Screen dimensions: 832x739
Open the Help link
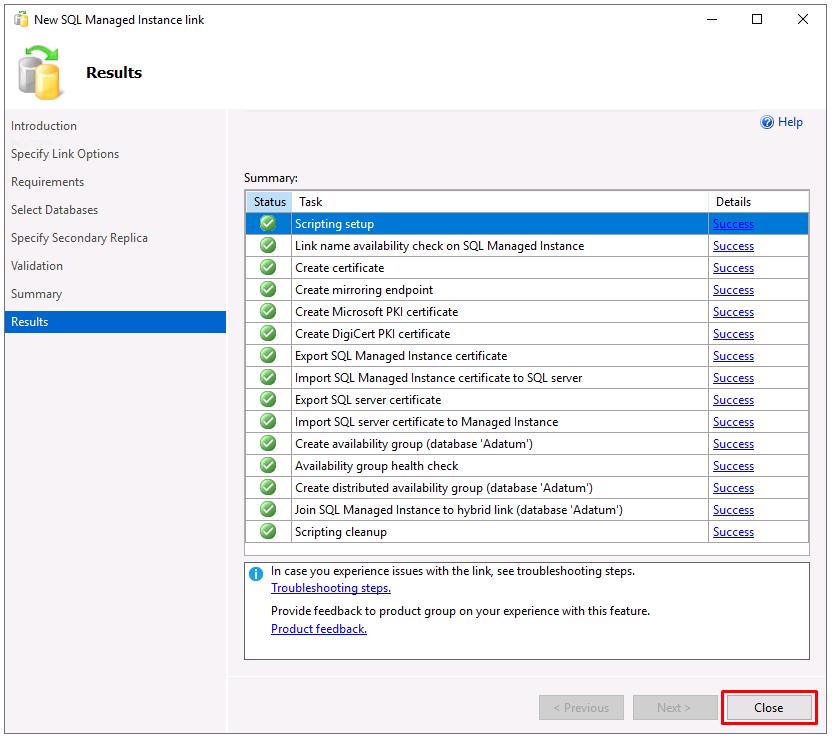coord(790,122)
